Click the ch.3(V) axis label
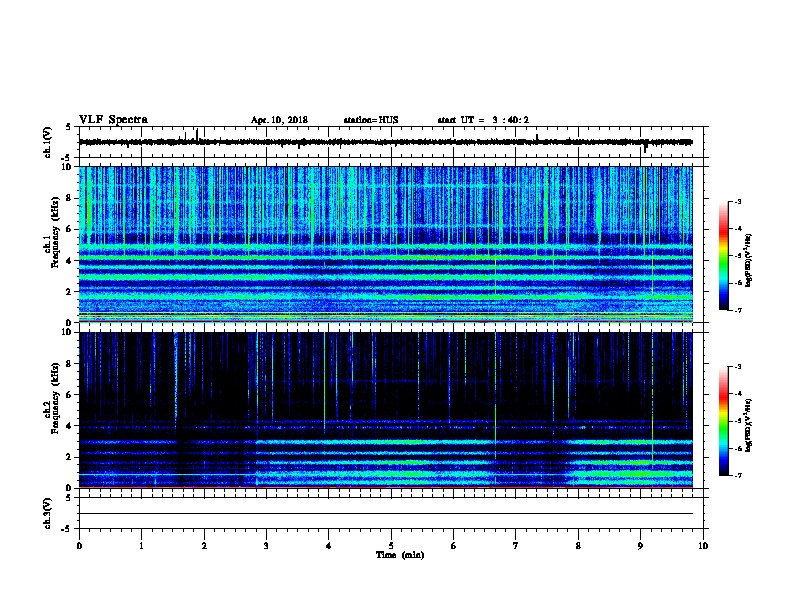 point(47,514)
